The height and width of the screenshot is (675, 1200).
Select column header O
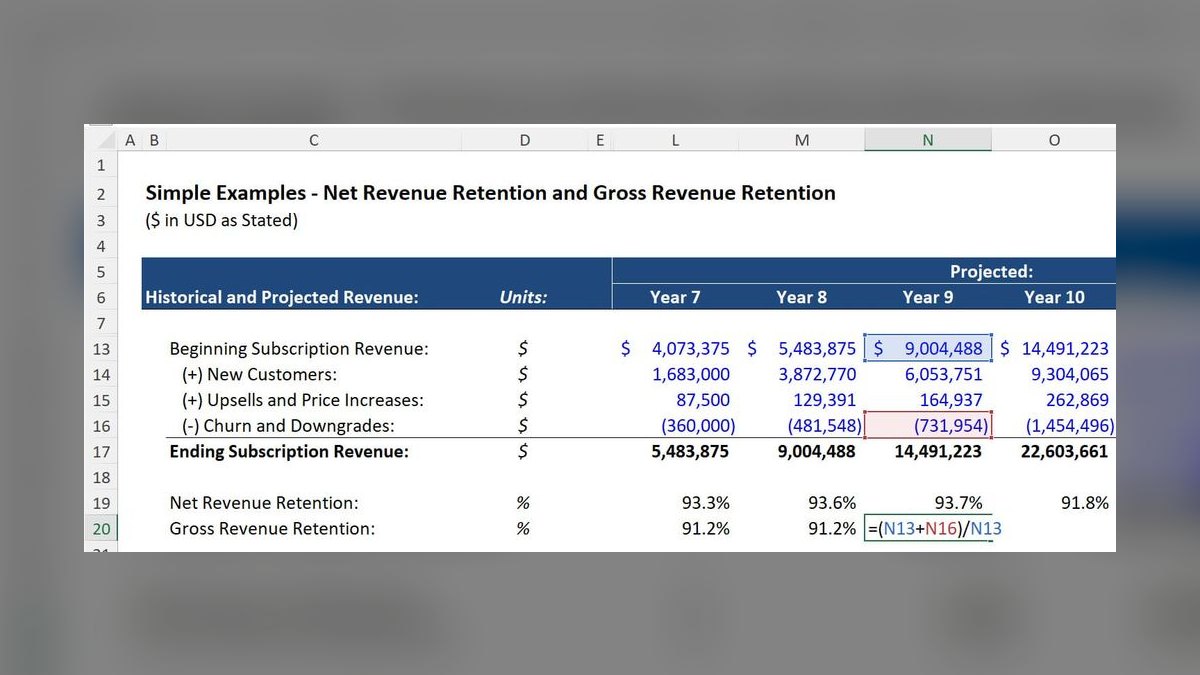tap(1054, 141)
